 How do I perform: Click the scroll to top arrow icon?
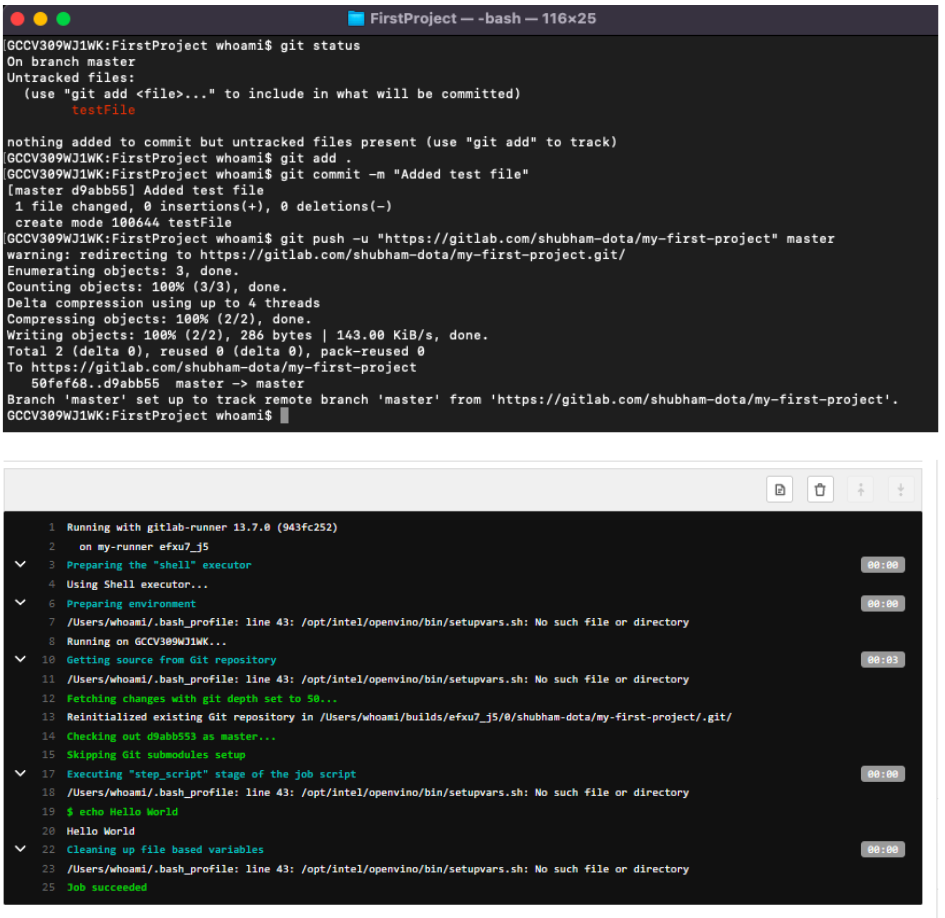tap(860, 489)
